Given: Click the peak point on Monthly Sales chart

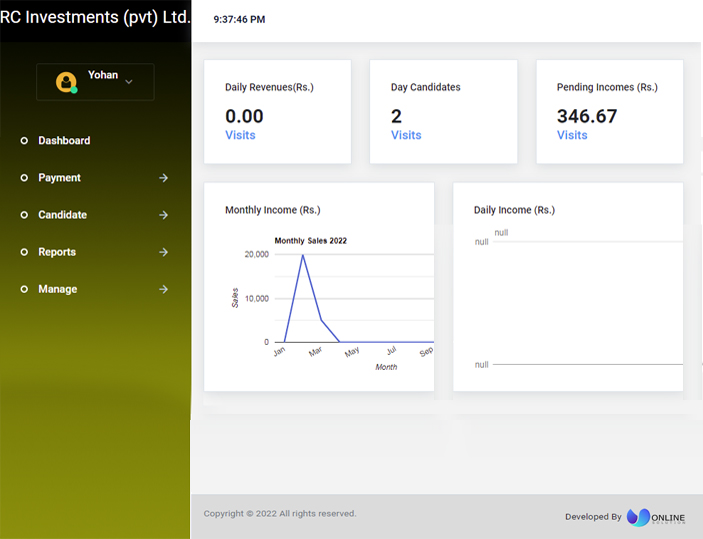Looking at the screenshot, I should pos(303,255).
